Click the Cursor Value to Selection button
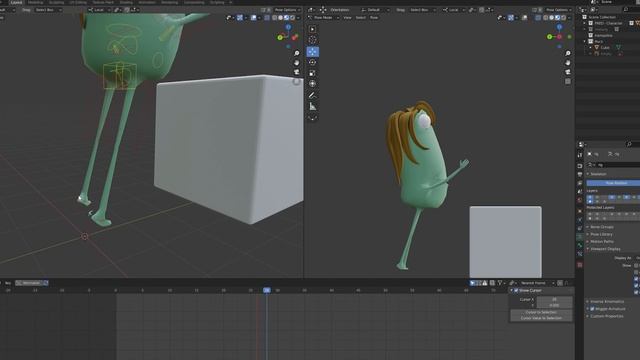Image resolution: width=640 pixels, height=360 pixels. coord(541,318)
